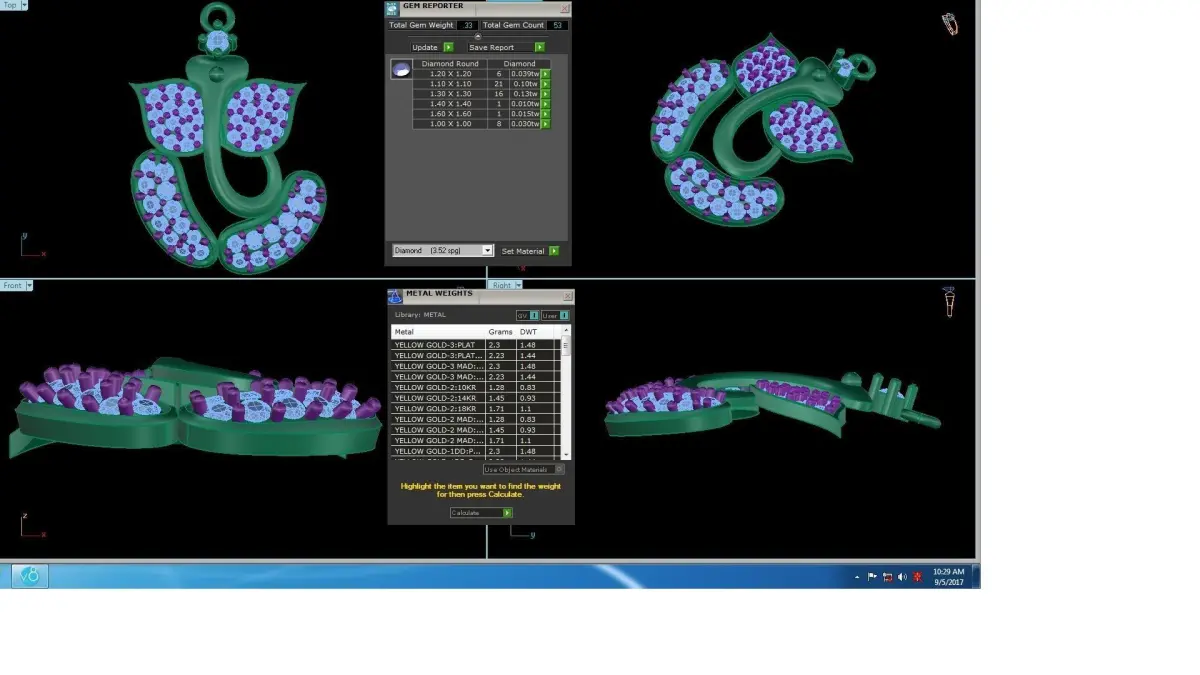Select YELLOW GOLD-1DD:P... metal row
The height and width of the screenshot is (675, 1200).
[475, 451]
